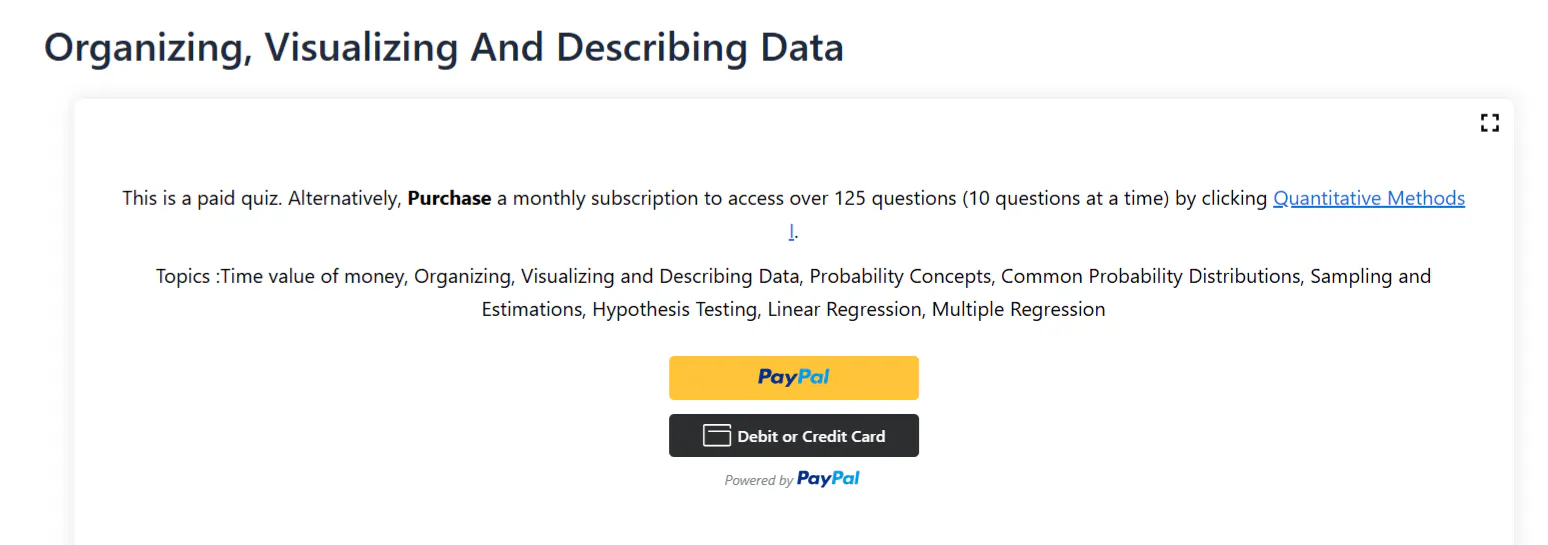Choose the Debit or Credit Card button

pyautogui.click(x=793, y=436)
